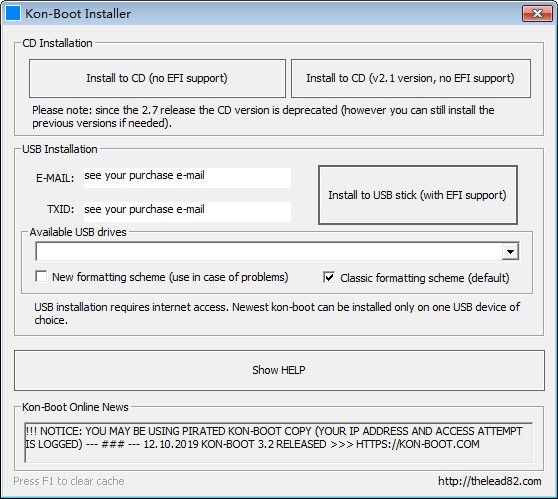Uncheck Classic formatting scheme (default) checkbox

click(x=329, y=277)
